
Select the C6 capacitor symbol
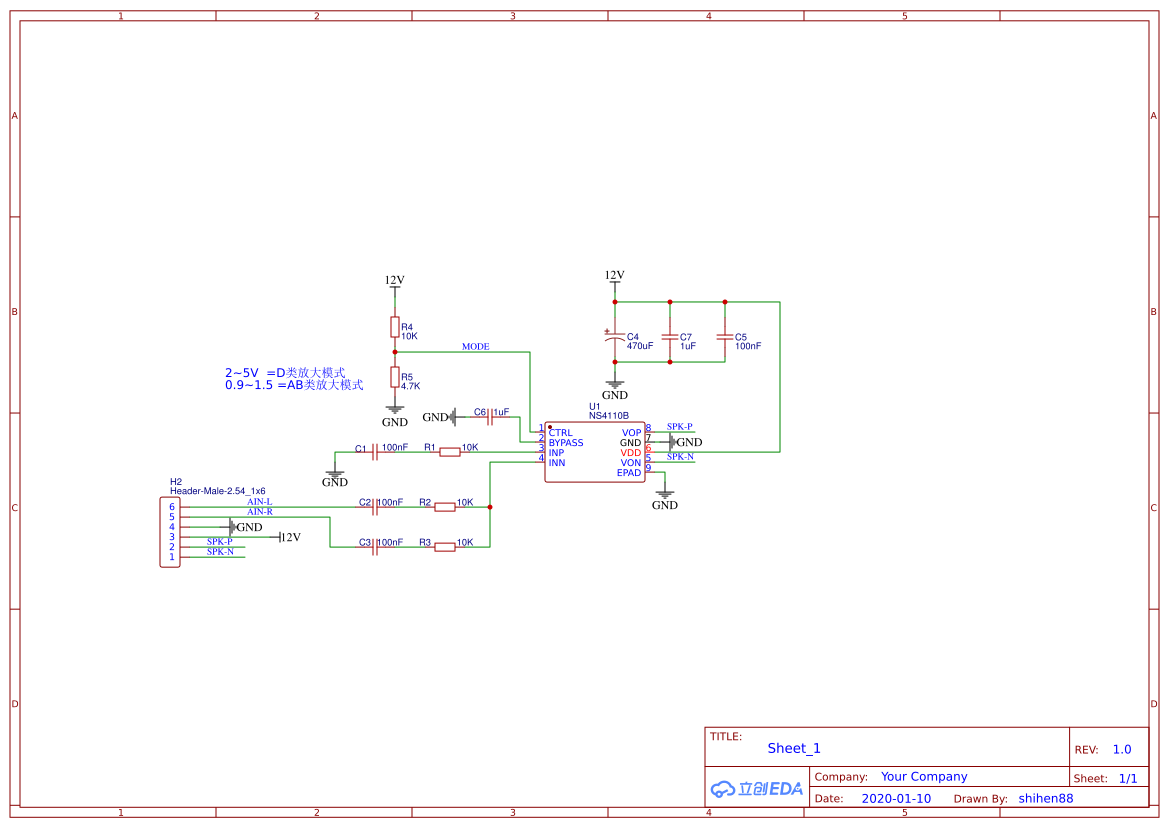(x=490, y=417)
